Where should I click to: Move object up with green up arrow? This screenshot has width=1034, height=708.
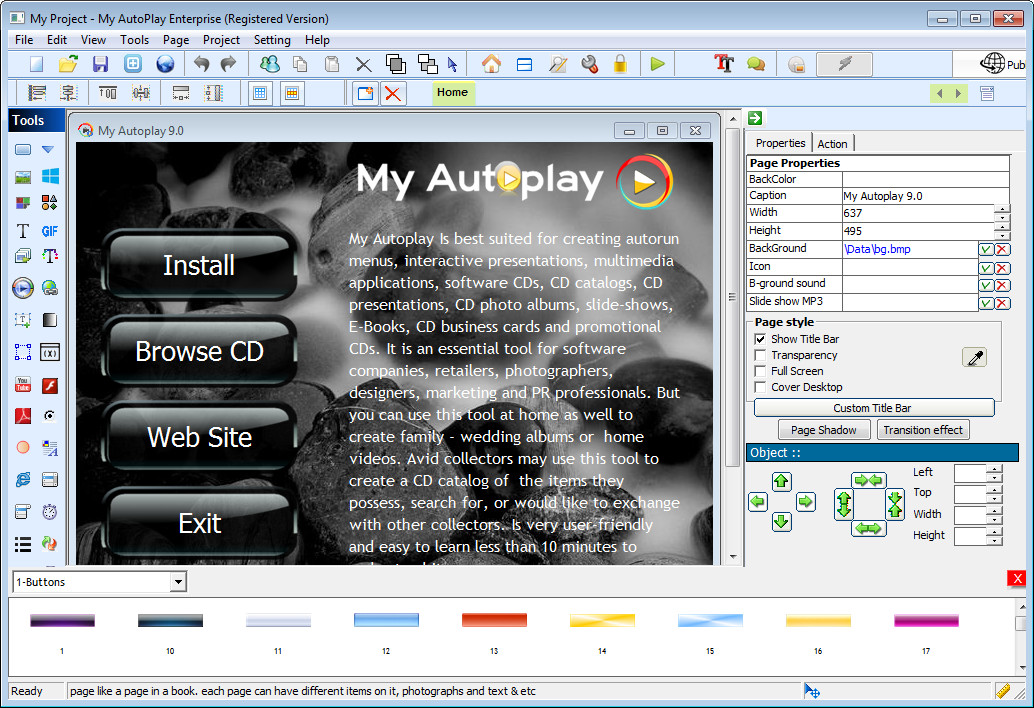(781, 481)
